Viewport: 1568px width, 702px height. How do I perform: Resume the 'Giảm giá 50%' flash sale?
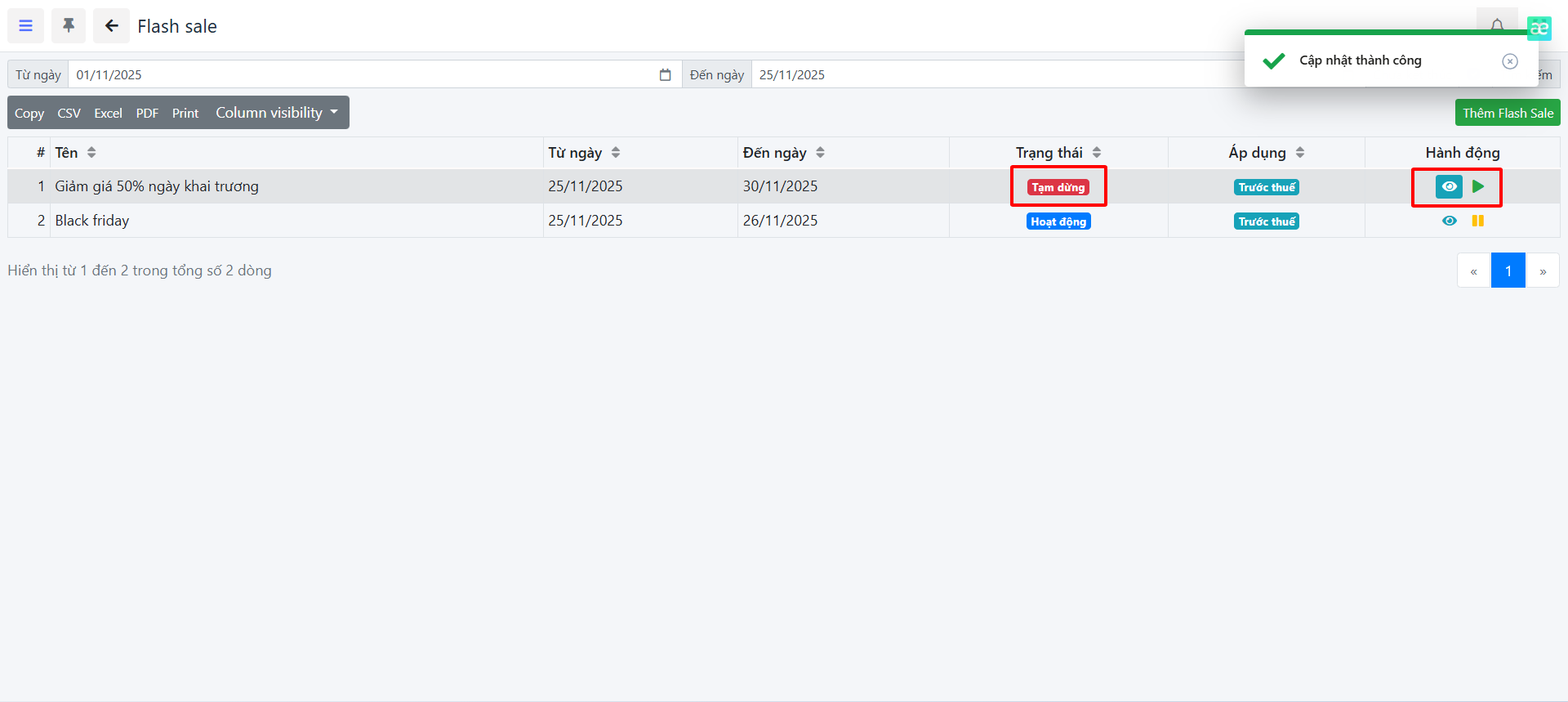point(1478,187)
